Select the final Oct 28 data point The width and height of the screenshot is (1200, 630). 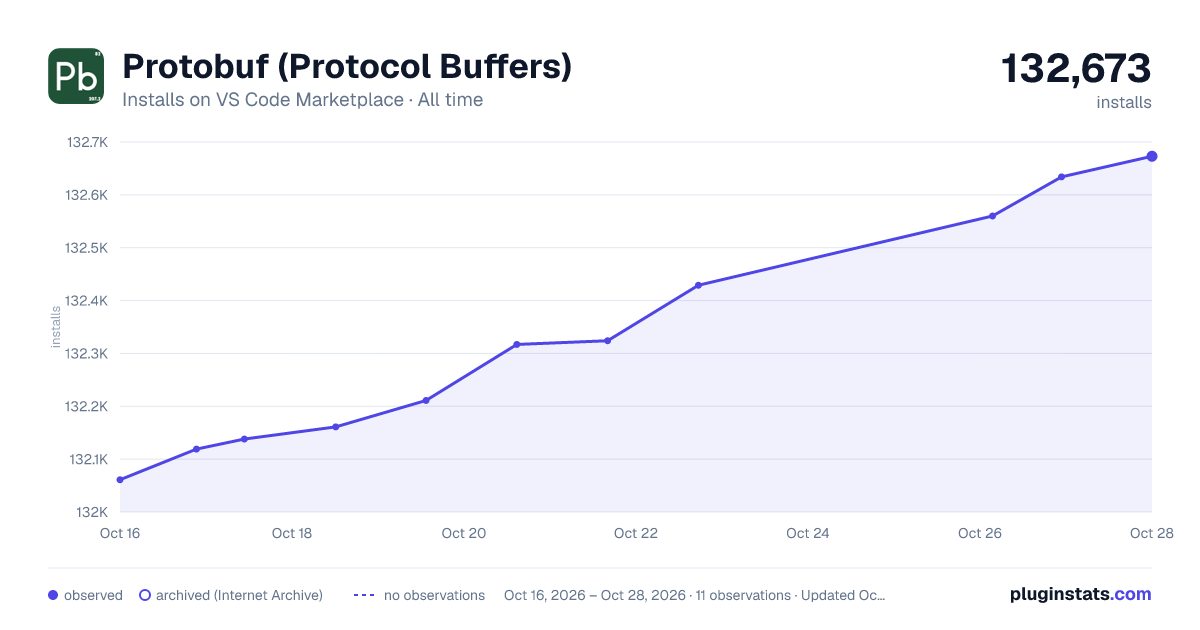(1152, 156)
